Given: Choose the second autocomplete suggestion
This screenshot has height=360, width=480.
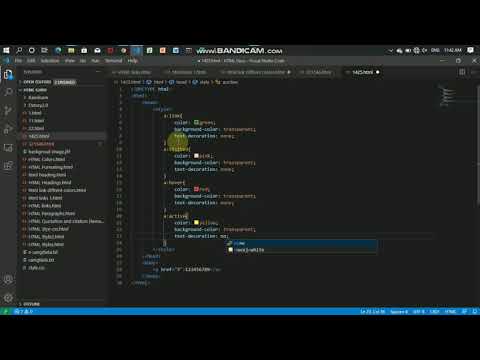Looking at the screenshot, I should click(x=302, y=250).
